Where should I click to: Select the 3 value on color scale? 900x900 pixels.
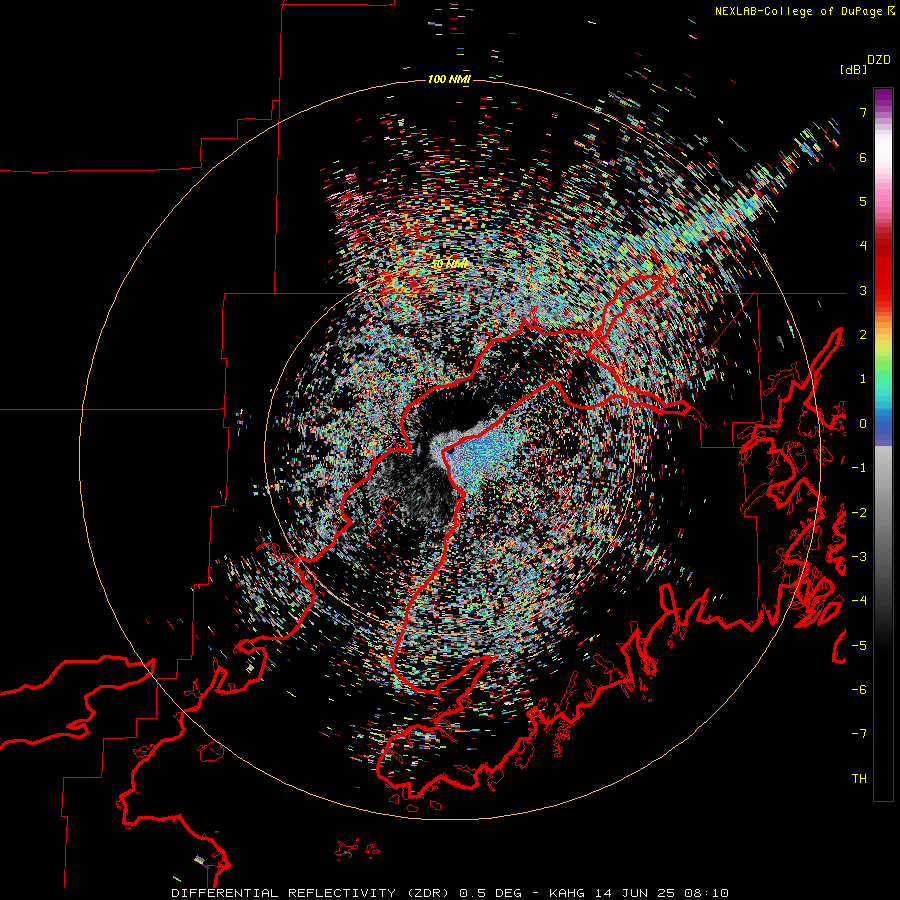(863, 290)
